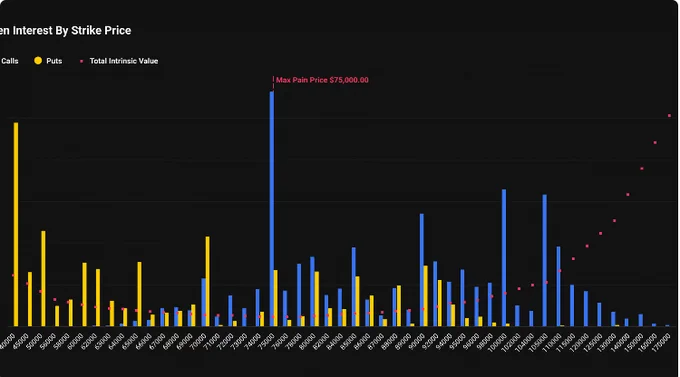Select the yellow puts bar at 50000
The image size is (680, 377).
click(43, 279)
